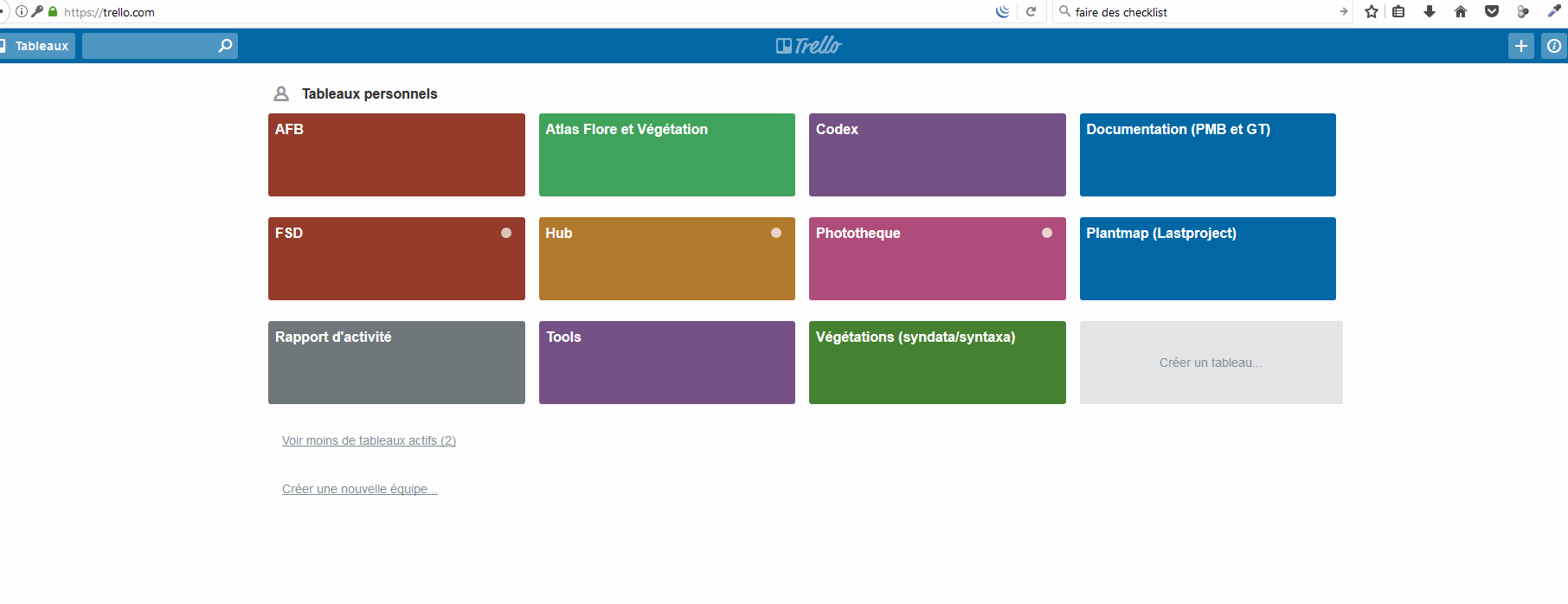Click the plus create button in Trello header
This screenshot has height=604, width=1568.
tap(1520, 46)
